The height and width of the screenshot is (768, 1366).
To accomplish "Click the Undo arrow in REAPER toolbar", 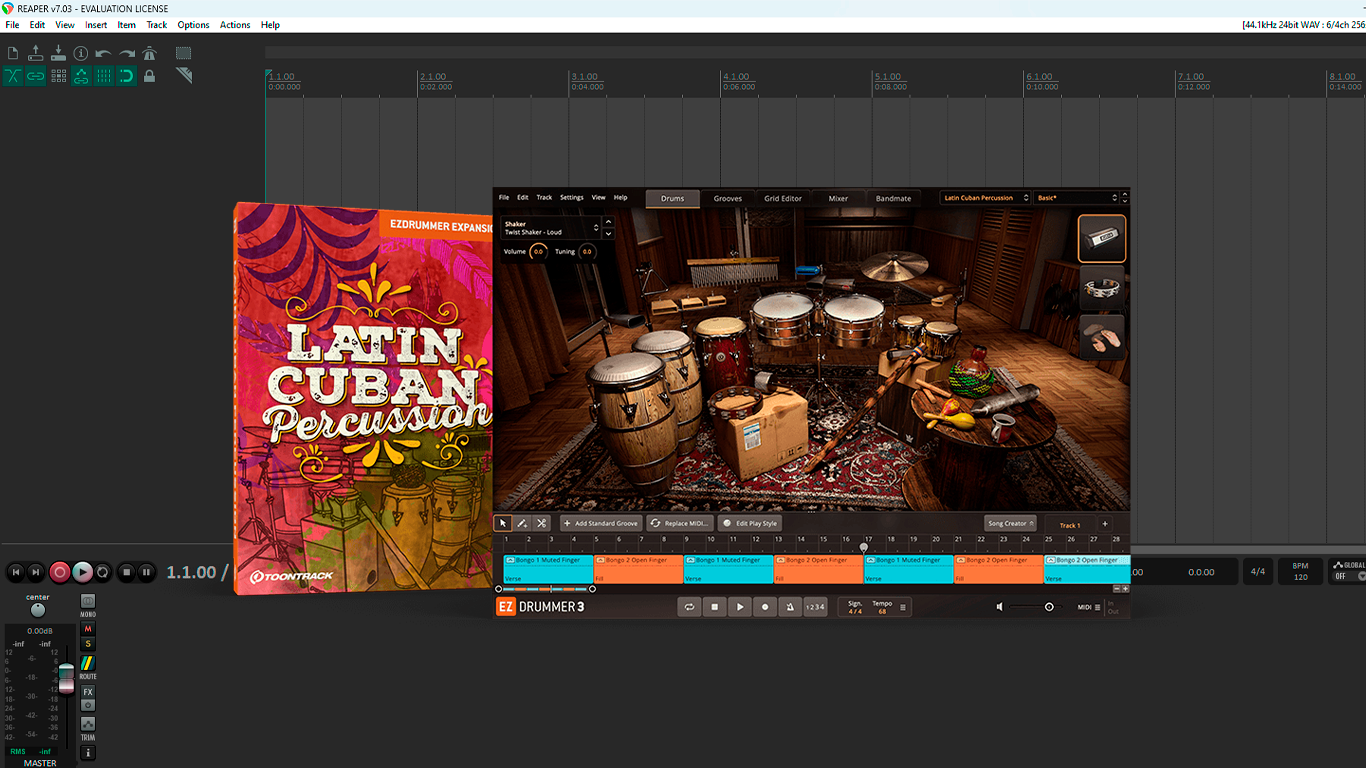I will pos(104,53).
